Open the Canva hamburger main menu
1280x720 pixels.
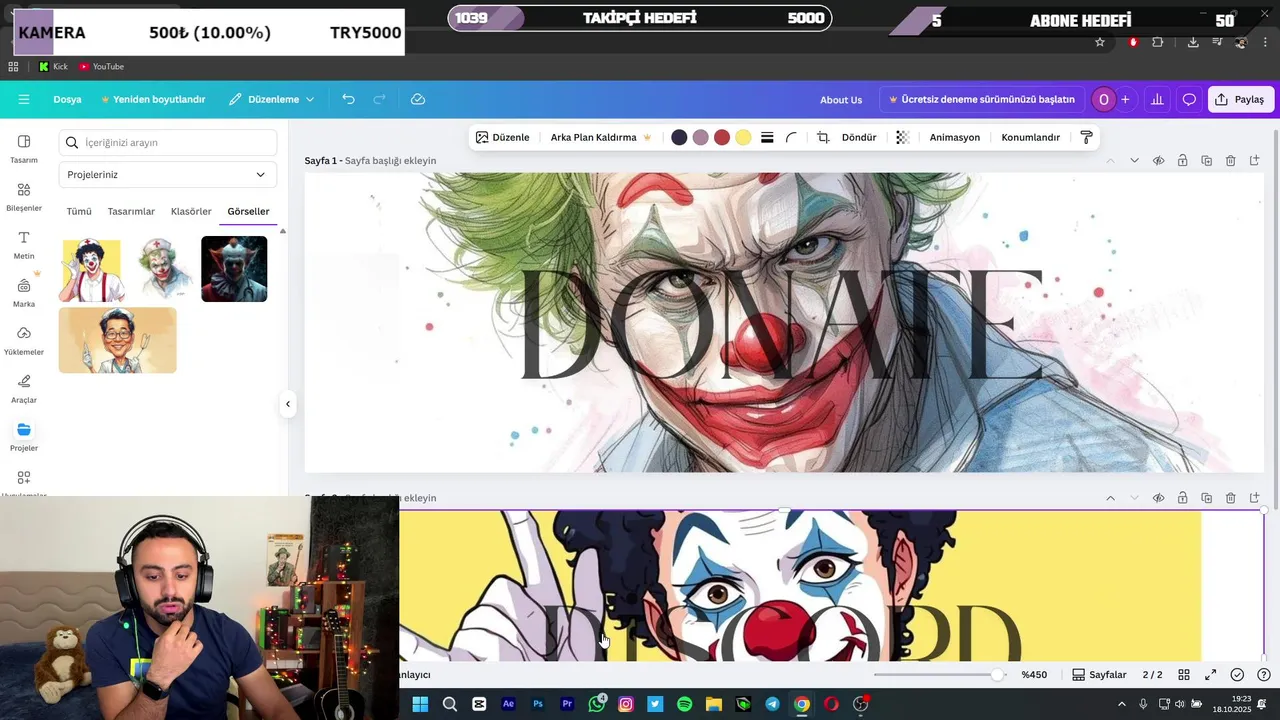(x=24, y=99)
